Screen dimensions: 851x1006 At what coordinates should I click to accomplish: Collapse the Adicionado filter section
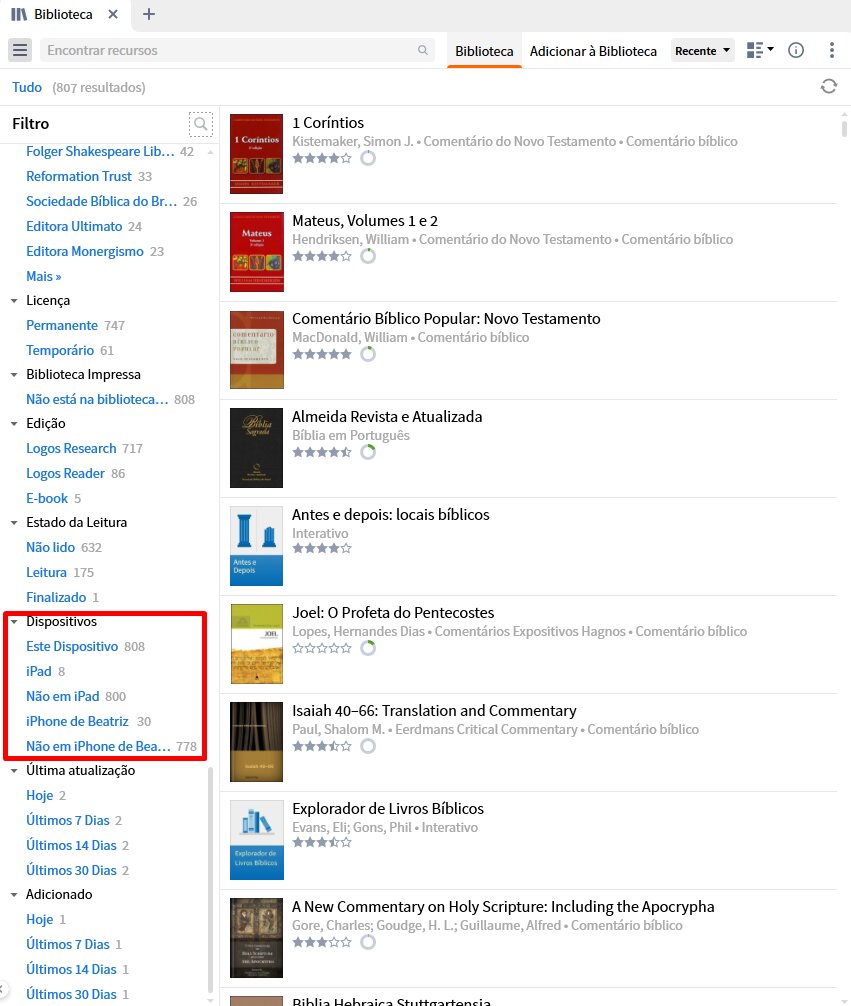(14, 894)
